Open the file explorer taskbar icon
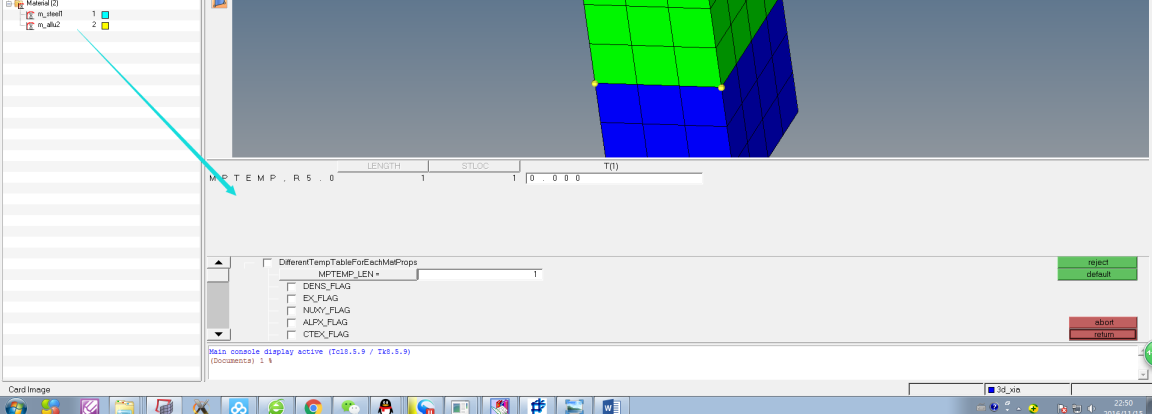 coord(124,406)
